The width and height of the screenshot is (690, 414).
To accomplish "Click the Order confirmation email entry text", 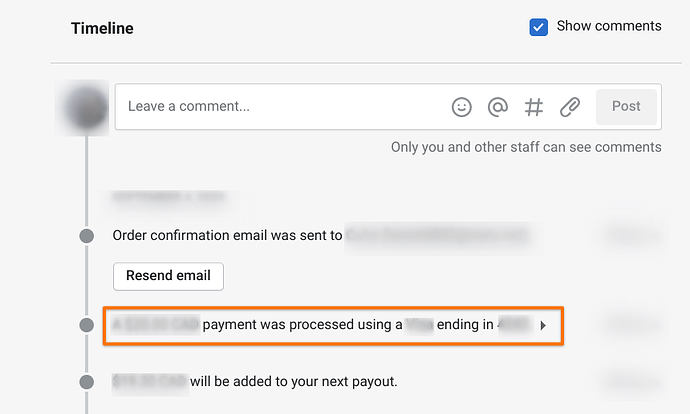I will [227, 236].
